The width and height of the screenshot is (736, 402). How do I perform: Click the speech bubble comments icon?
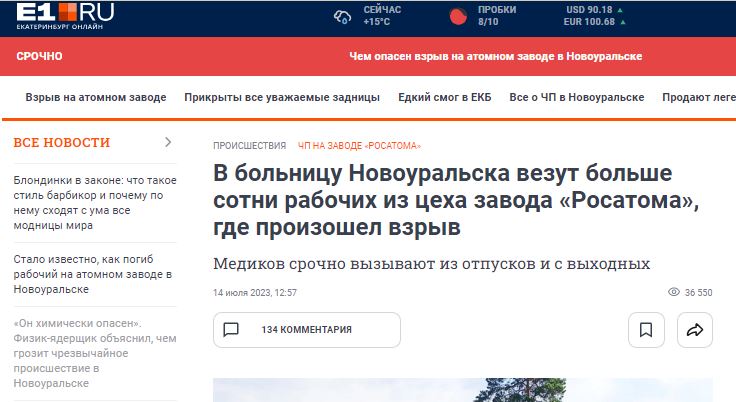231,330
